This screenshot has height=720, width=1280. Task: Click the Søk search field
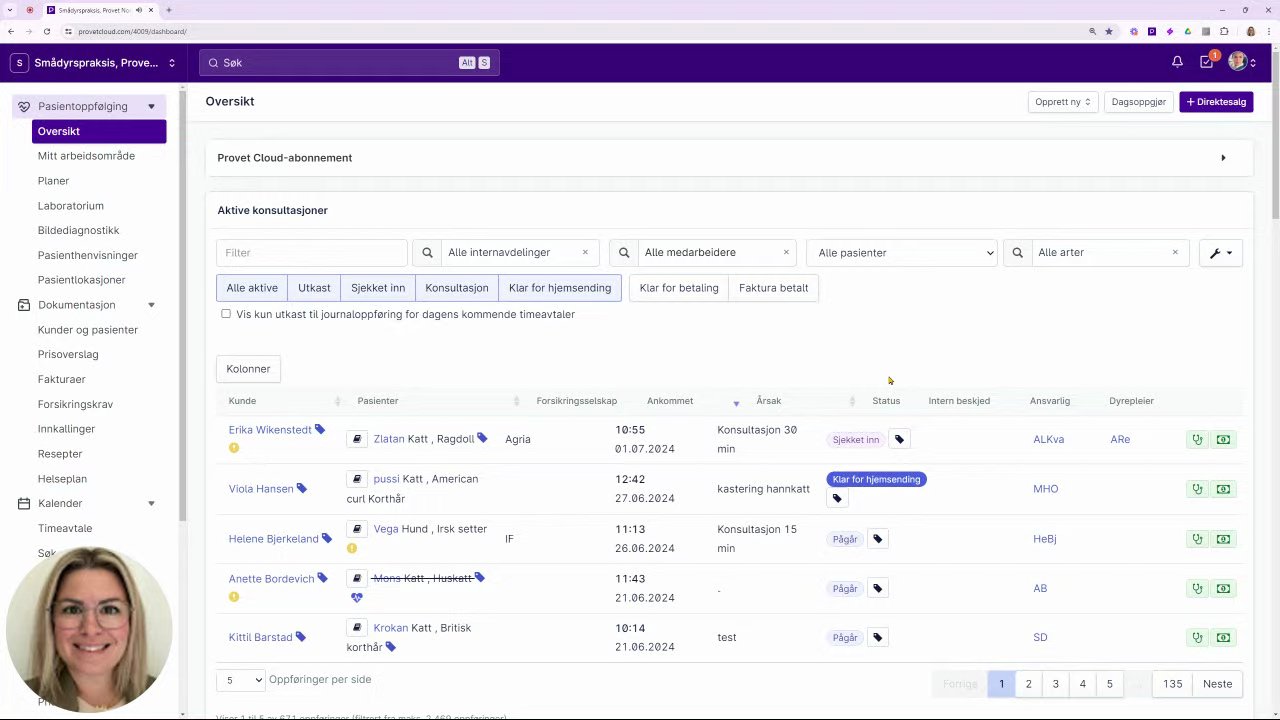pyautogui.click(x=349, y=63)
